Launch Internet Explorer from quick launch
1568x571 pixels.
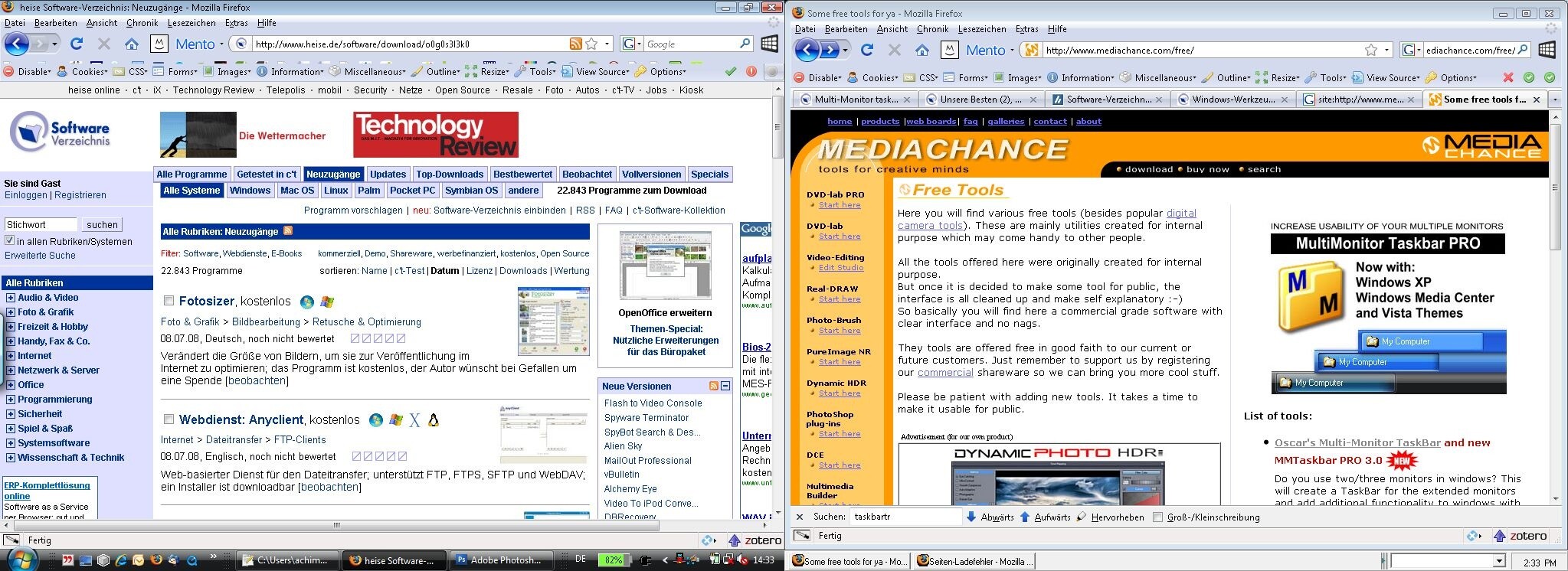tap(121, 560)
